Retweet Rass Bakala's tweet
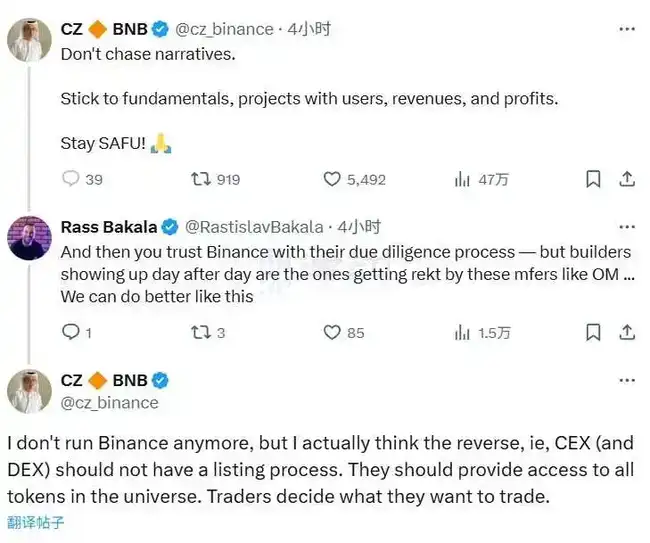 click(200, 332)
